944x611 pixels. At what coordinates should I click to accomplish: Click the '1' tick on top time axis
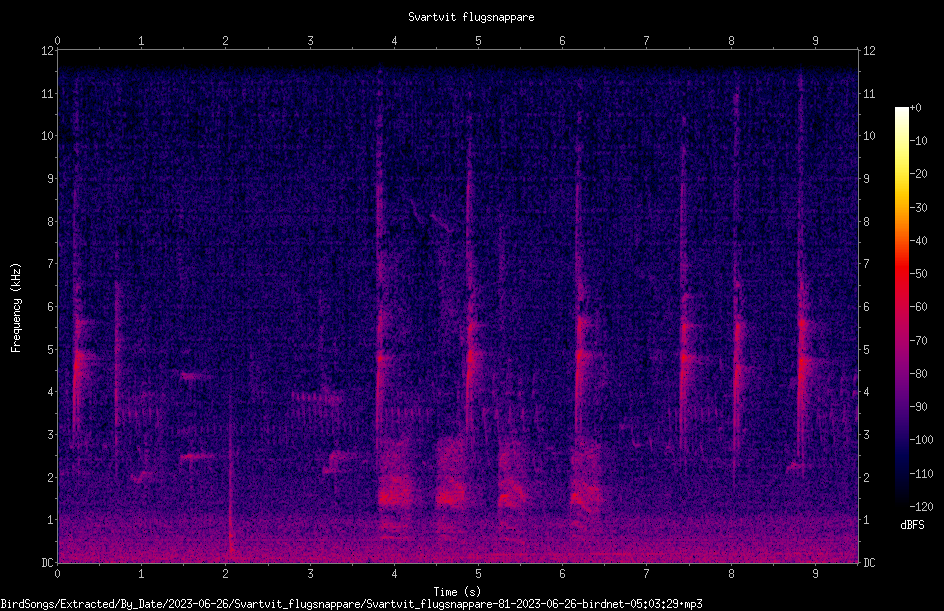pyautogui.click(x=141, y=41)
